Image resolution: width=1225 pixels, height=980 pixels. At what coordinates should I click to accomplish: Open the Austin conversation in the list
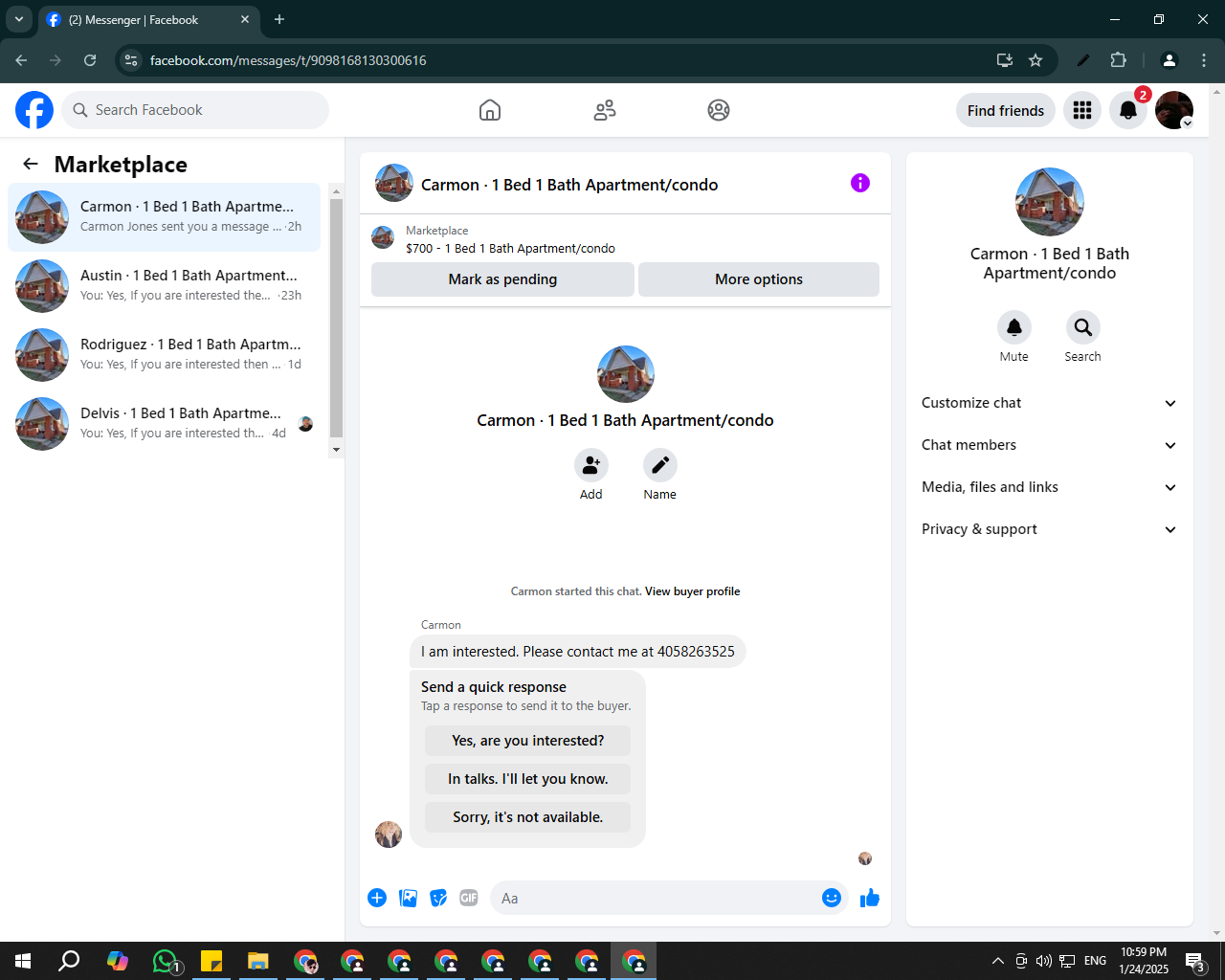click(165, 286)
